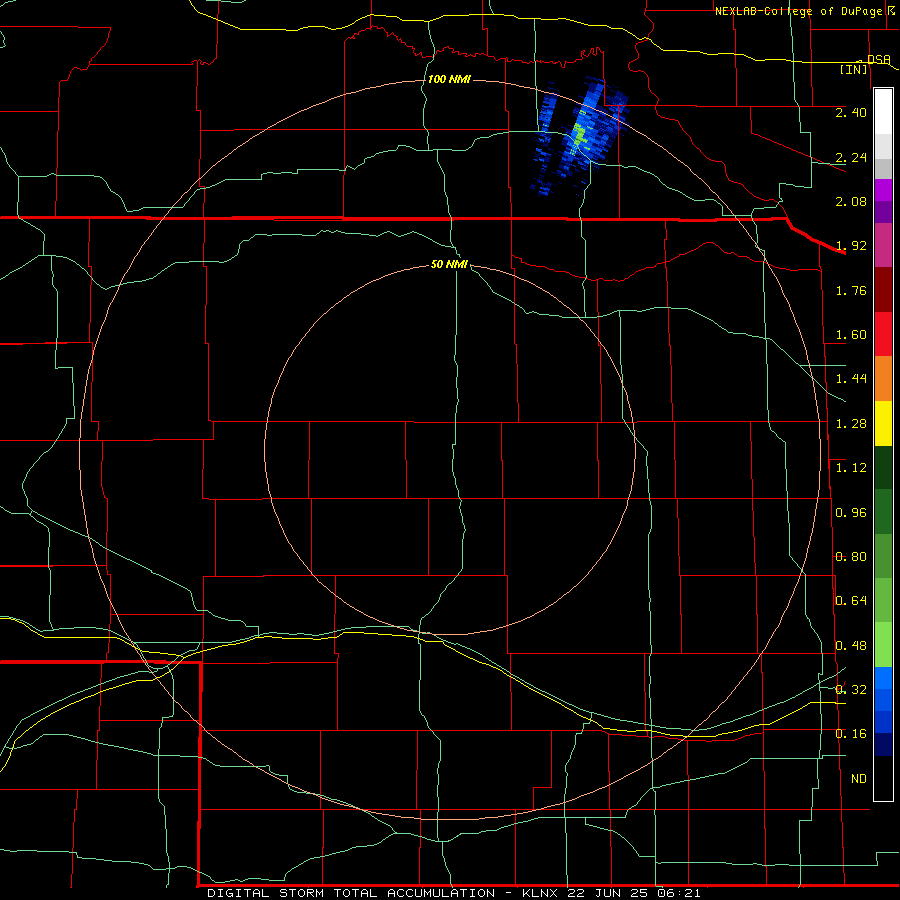Select the light sky-blue legend swatch
The height and width of the screenshot is (900, 900).
[x=883, y=678]
